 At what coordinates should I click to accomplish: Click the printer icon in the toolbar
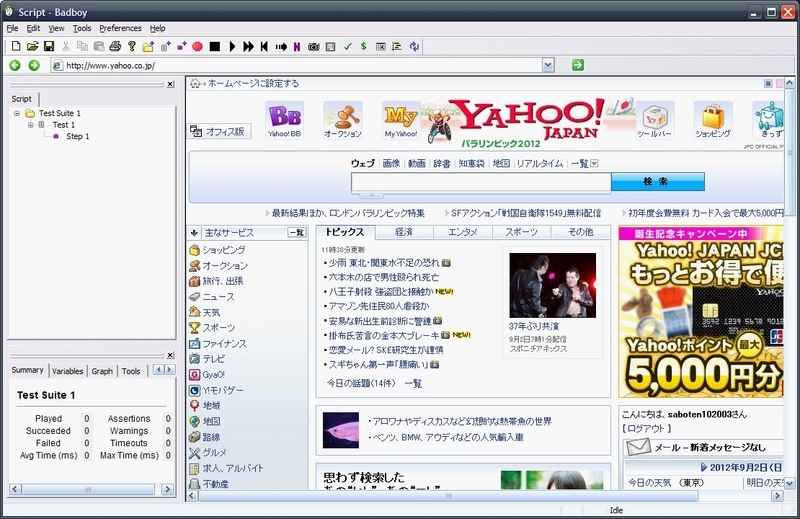tap(115, 46)
